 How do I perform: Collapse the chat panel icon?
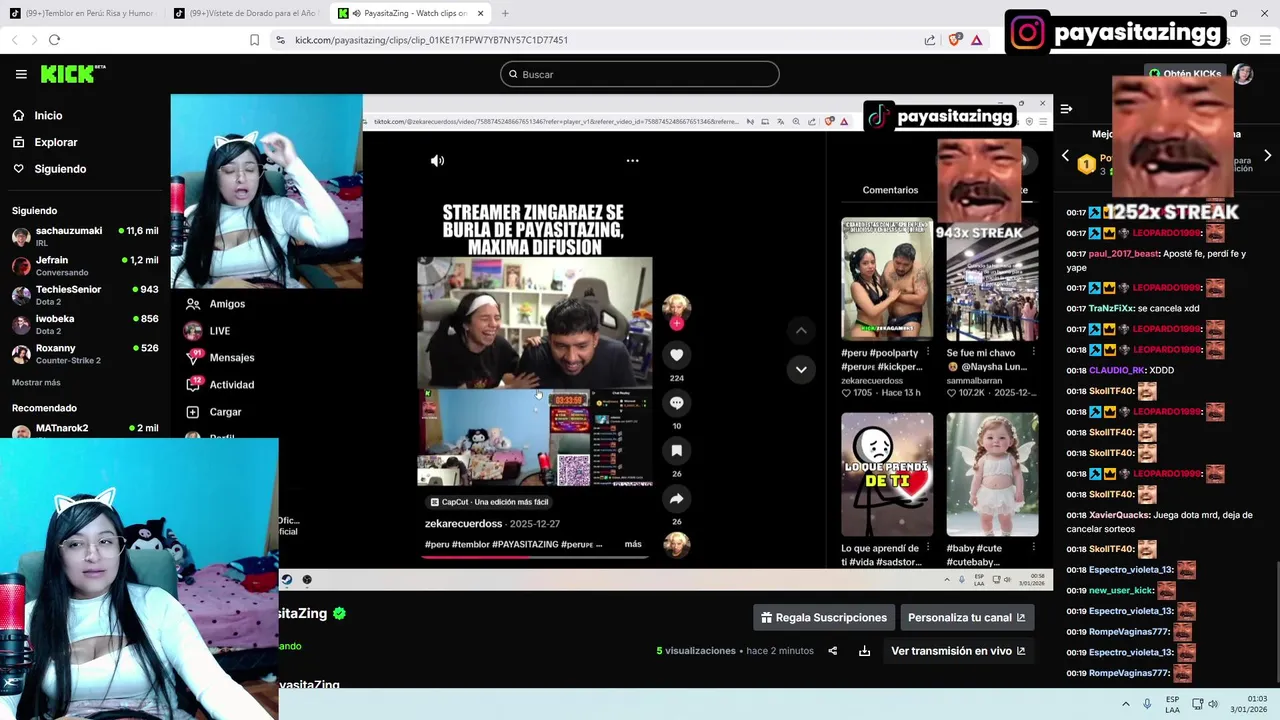click(x=1066, y=109)
